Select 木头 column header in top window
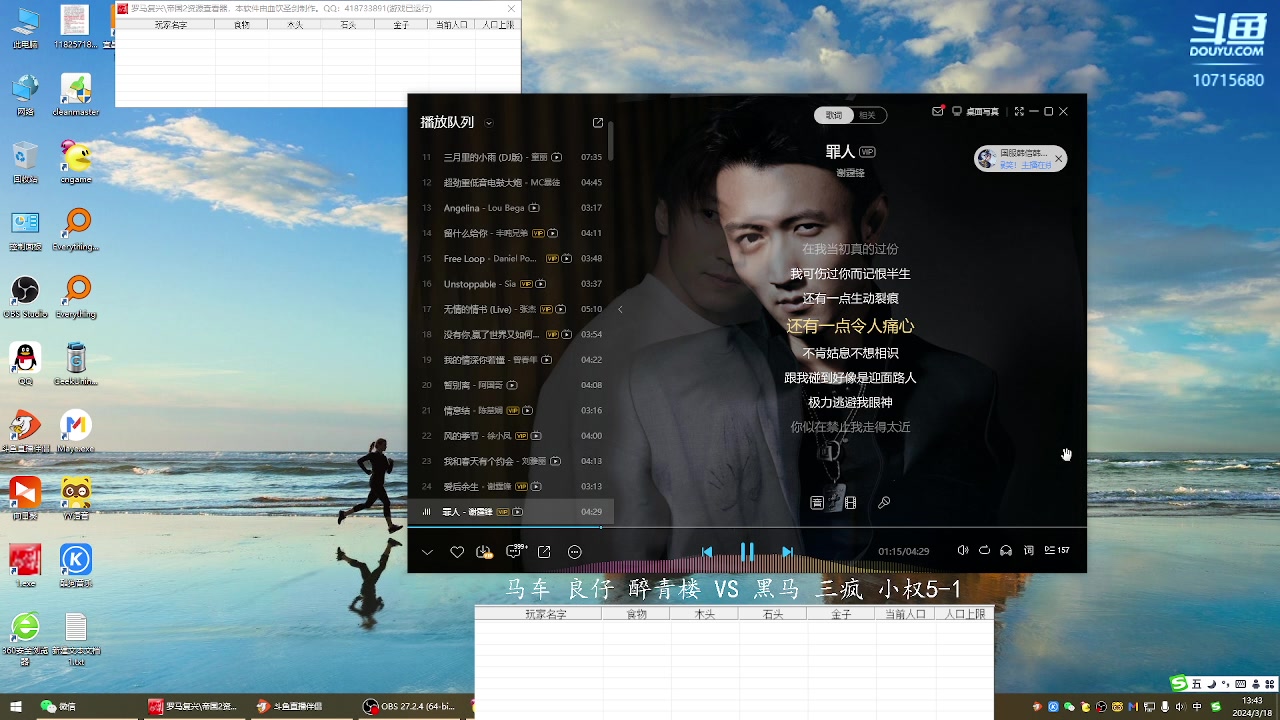The height and width of the screenshot is (720, 1280). click(295, 24)
